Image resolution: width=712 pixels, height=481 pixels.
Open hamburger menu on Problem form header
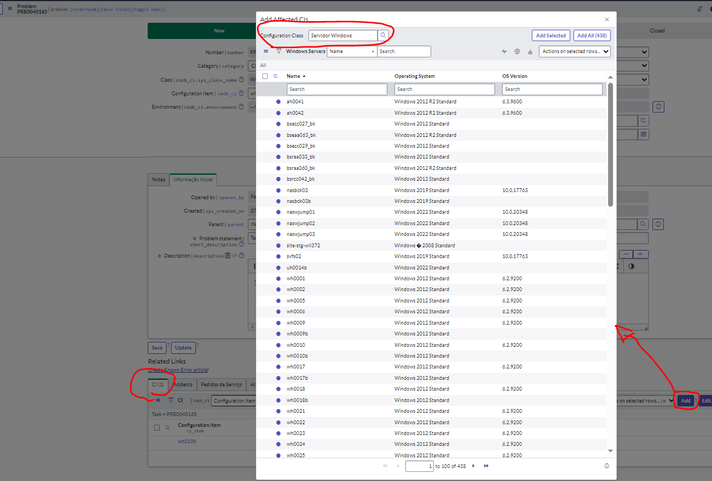pos(10,8)
